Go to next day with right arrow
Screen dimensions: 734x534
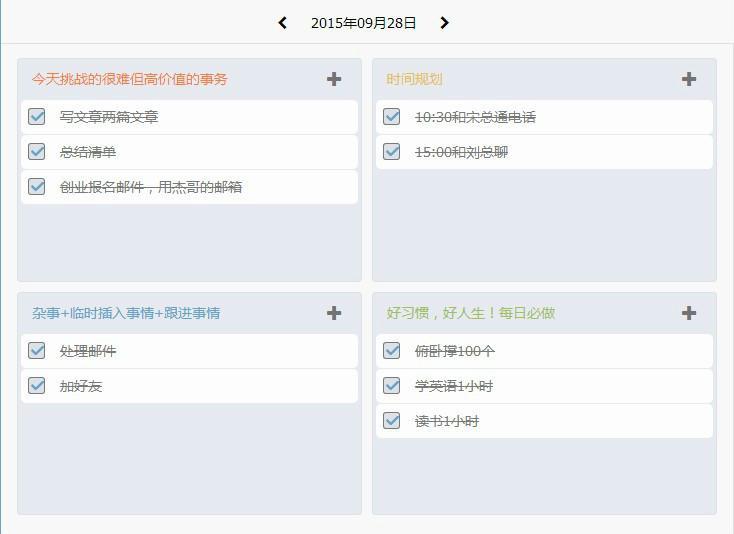(x=444, y=23)
